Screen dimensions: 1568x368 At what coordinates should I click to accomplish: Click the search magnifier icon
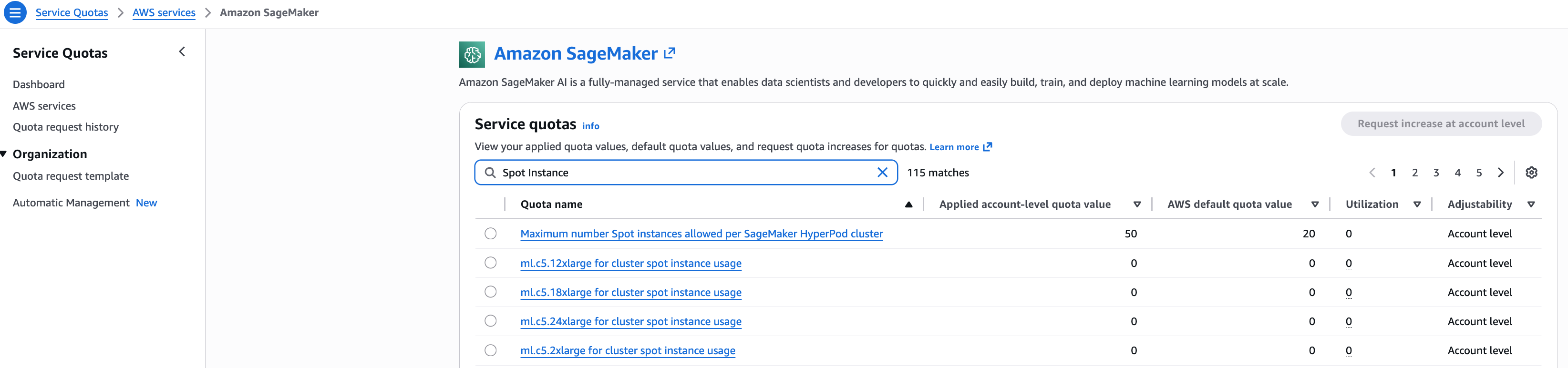[490, 173]
